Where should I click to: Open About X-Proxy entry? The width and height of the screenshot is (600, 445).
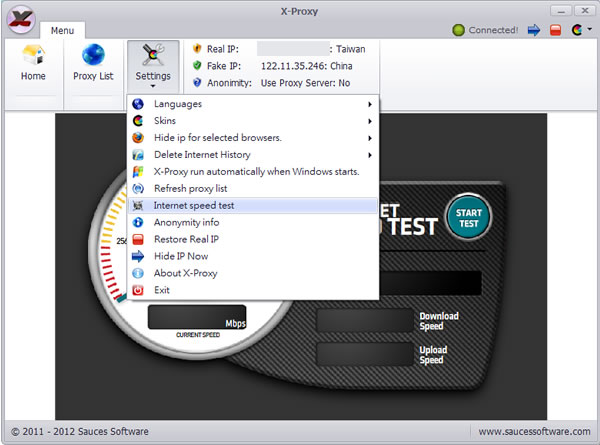click(x=253, y=273)
